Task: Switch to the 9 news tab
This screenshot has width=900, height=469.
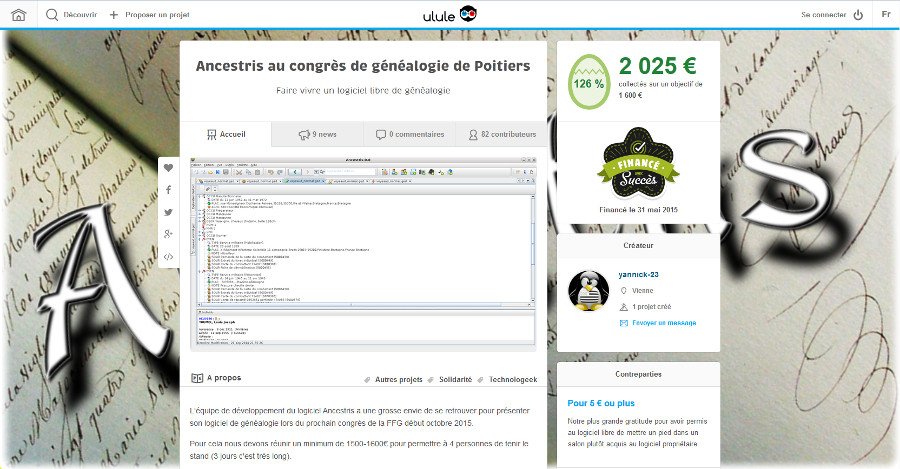Action: (317, 134)
